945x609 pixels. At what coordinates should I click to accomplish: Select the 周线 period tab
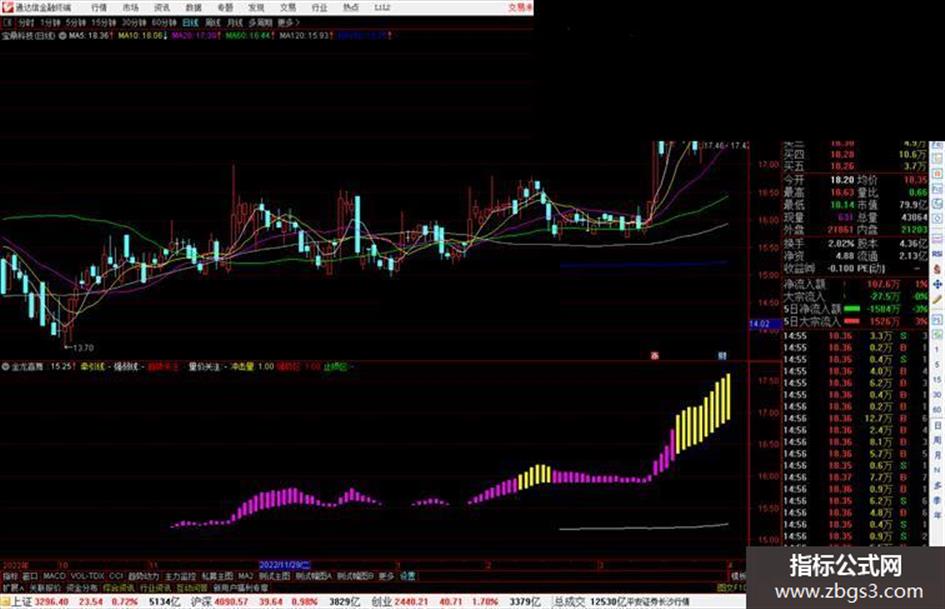213,22
